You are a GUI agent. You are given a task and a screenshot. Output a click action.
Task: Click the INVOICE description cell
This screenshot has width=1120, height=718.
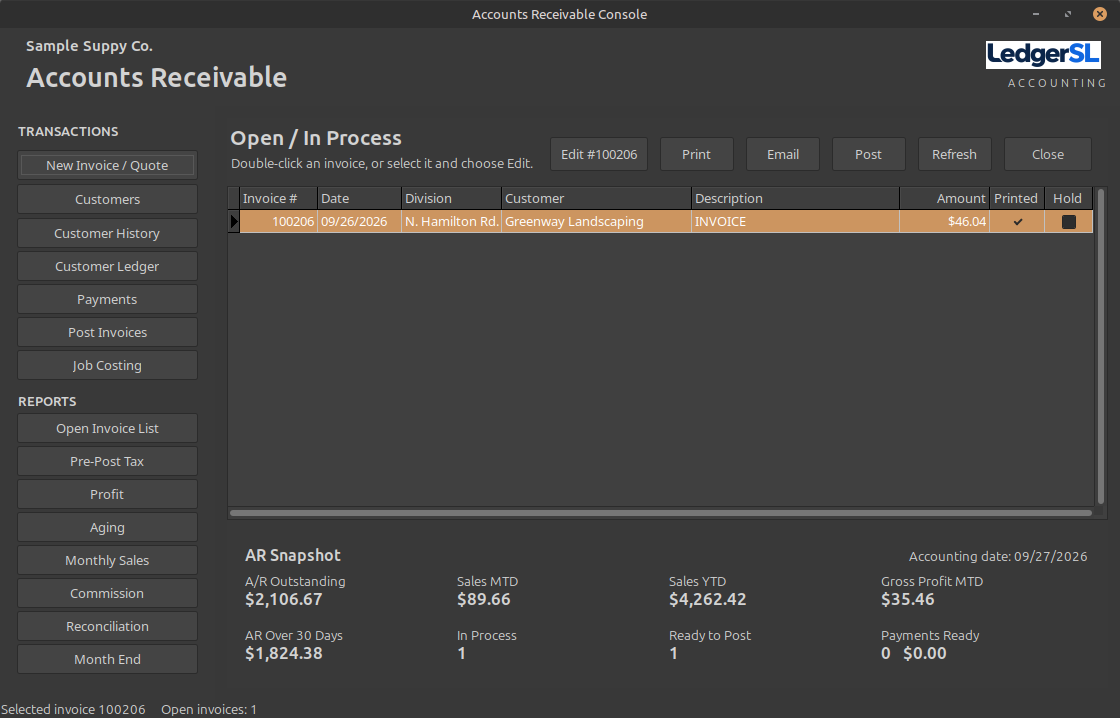click(796, 221)
